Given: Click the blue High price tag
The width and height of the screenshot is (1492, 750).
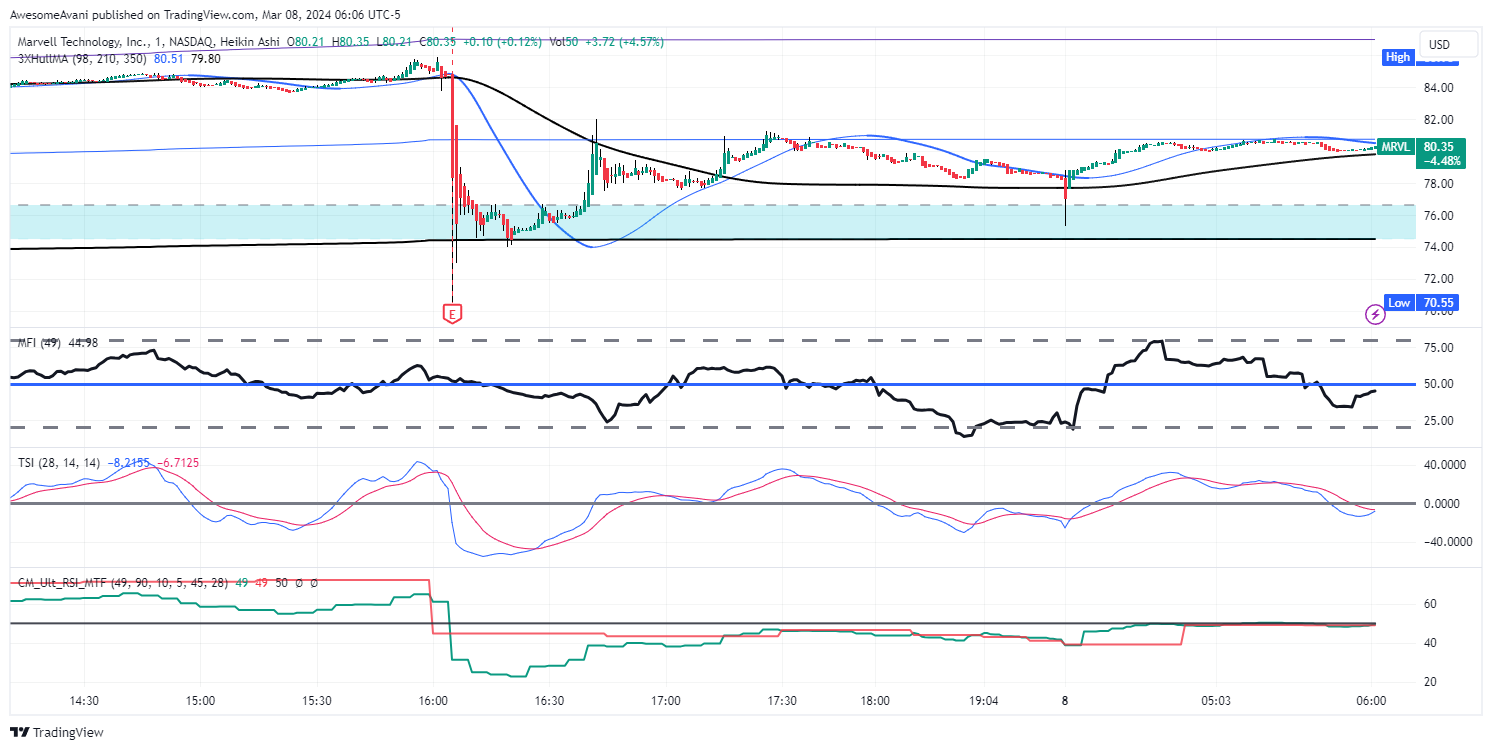Looking at the screenshot, I should coord(1397,57).
